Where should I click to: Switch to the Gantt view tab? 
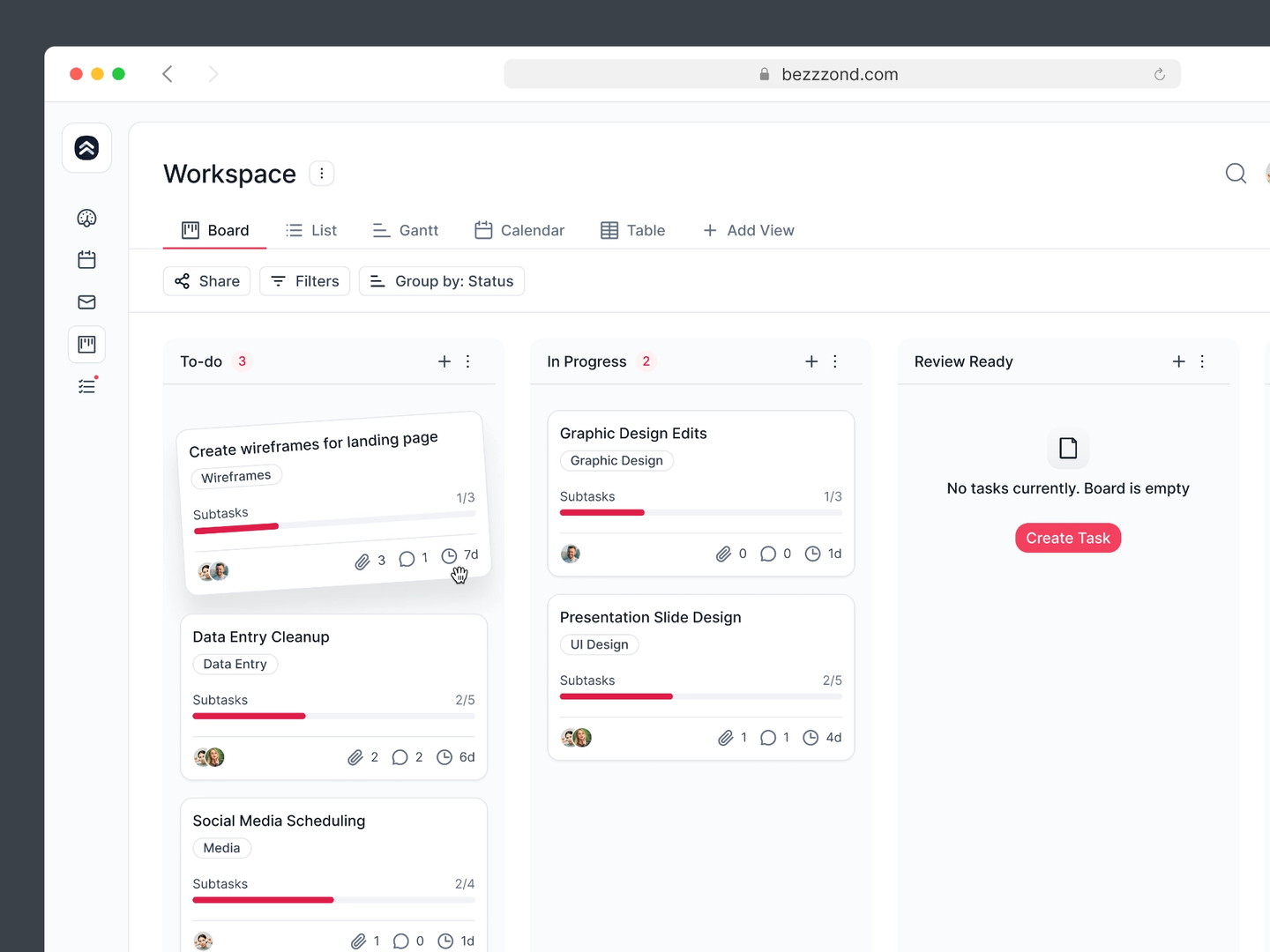[x=406, y=230]
